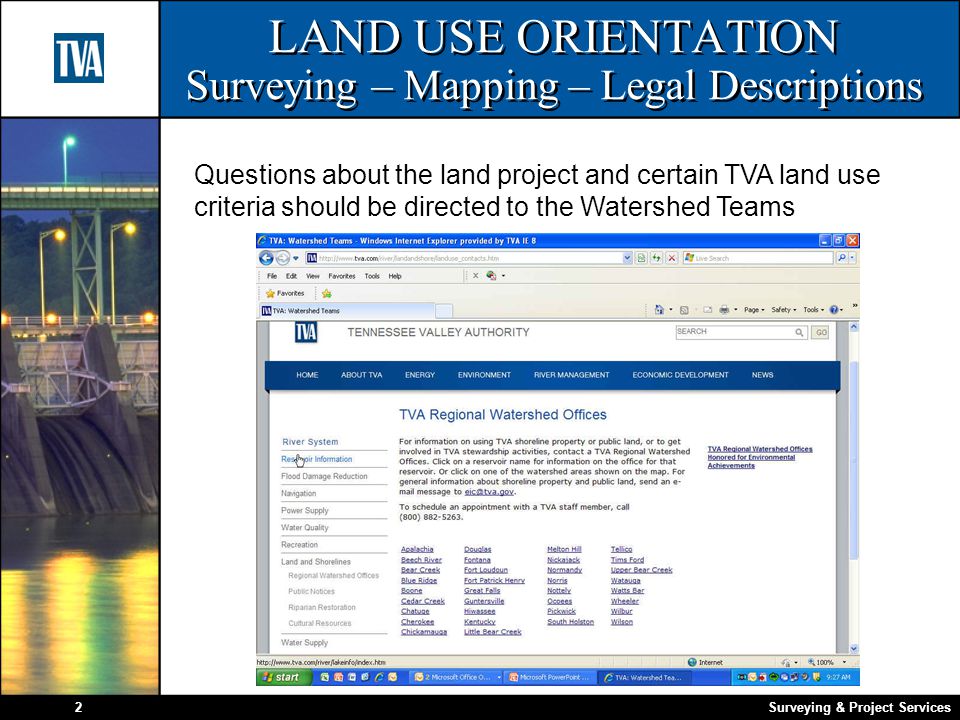Screen dimensions: 960x720
Task: Open the ENVIRONMENT navigation item
Action: 484,375
